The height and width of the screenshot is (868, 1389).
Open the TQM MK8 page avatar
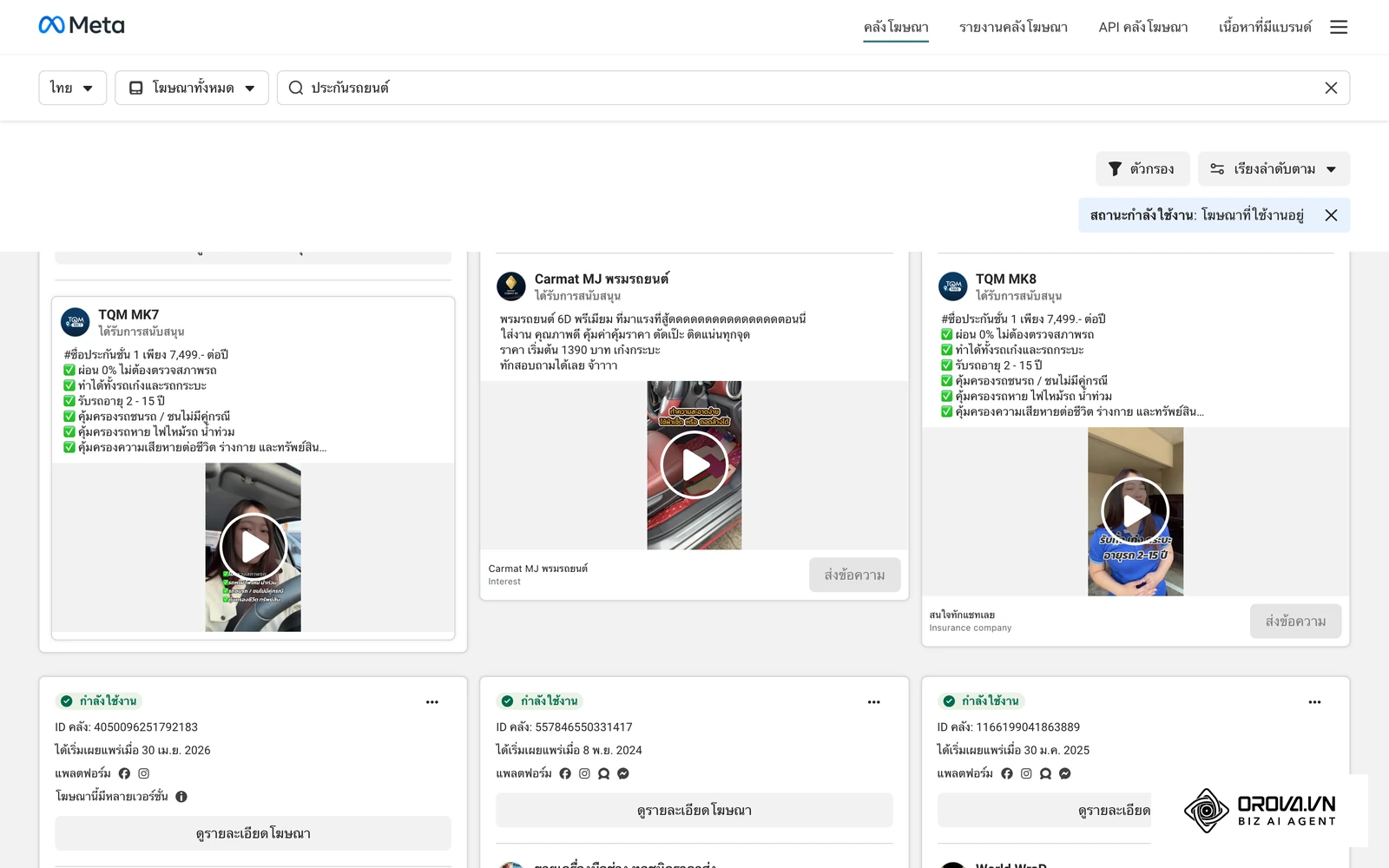point(953,286)
